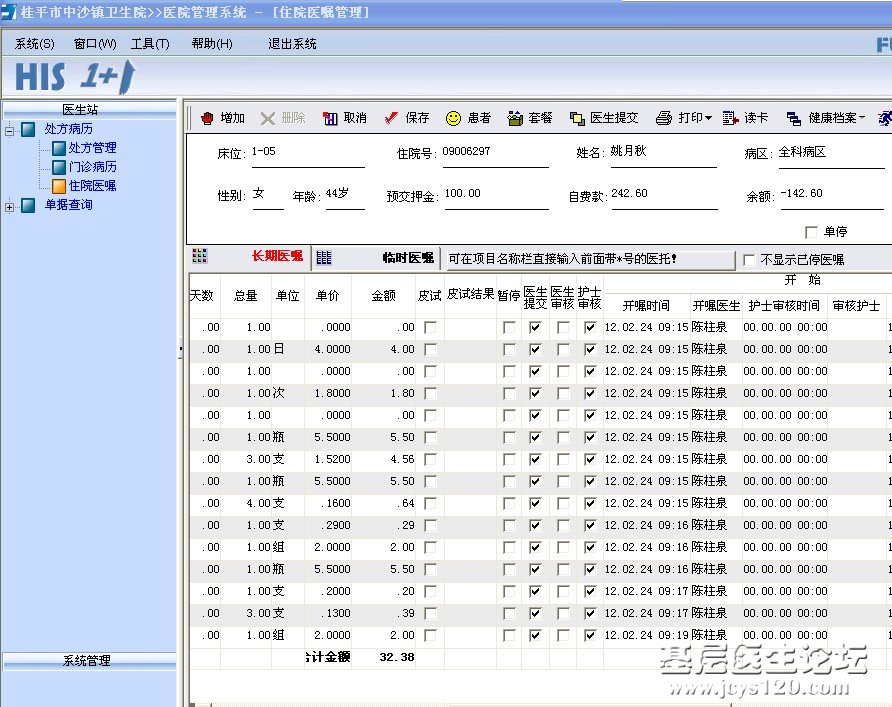This screenshot has height=707, width=892.
Task: Click the 增加 (Add) hand icon
Action: [x=208, y=118]
